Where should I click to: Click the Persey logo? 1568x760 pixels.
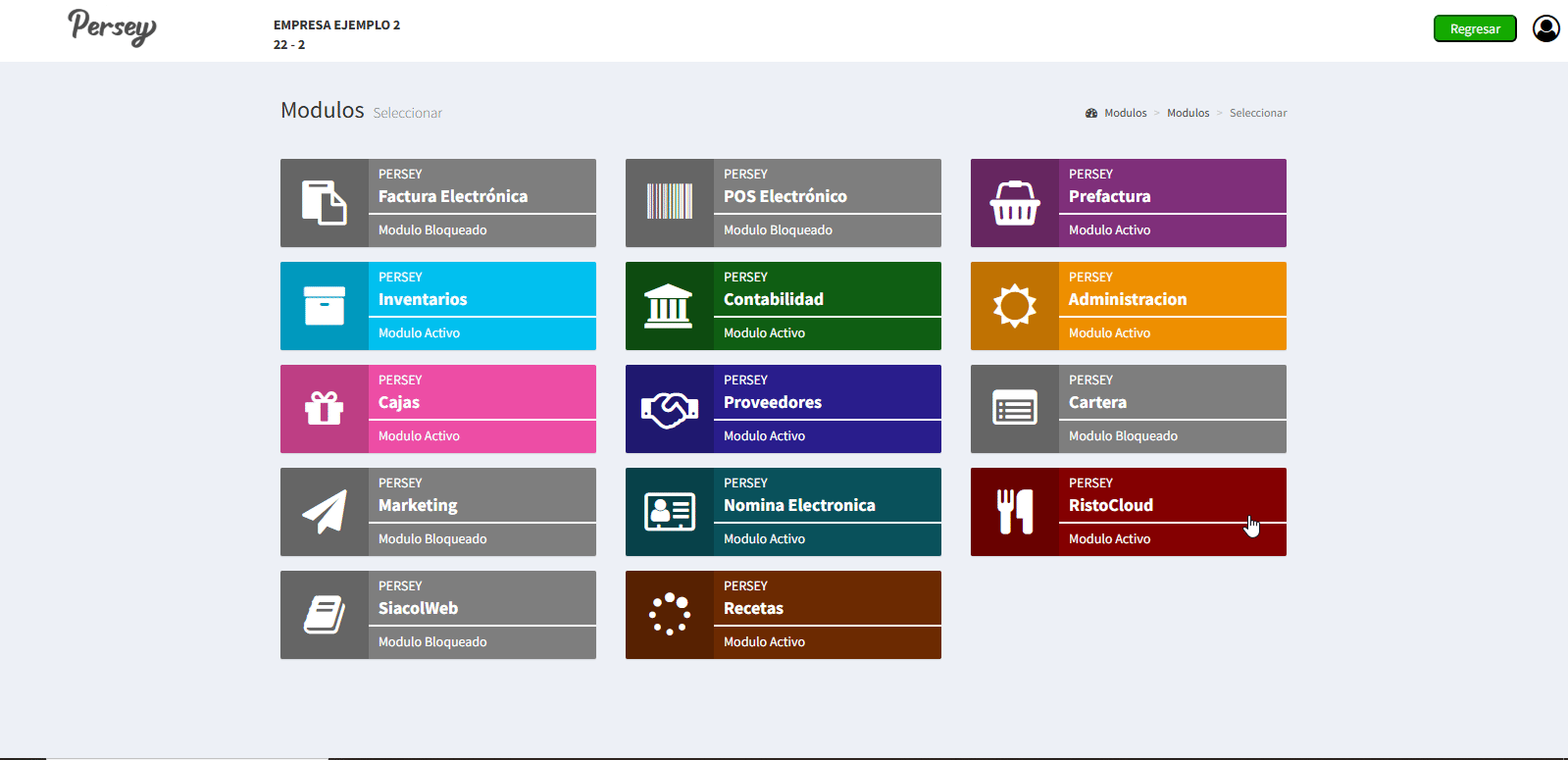point(112,27)
